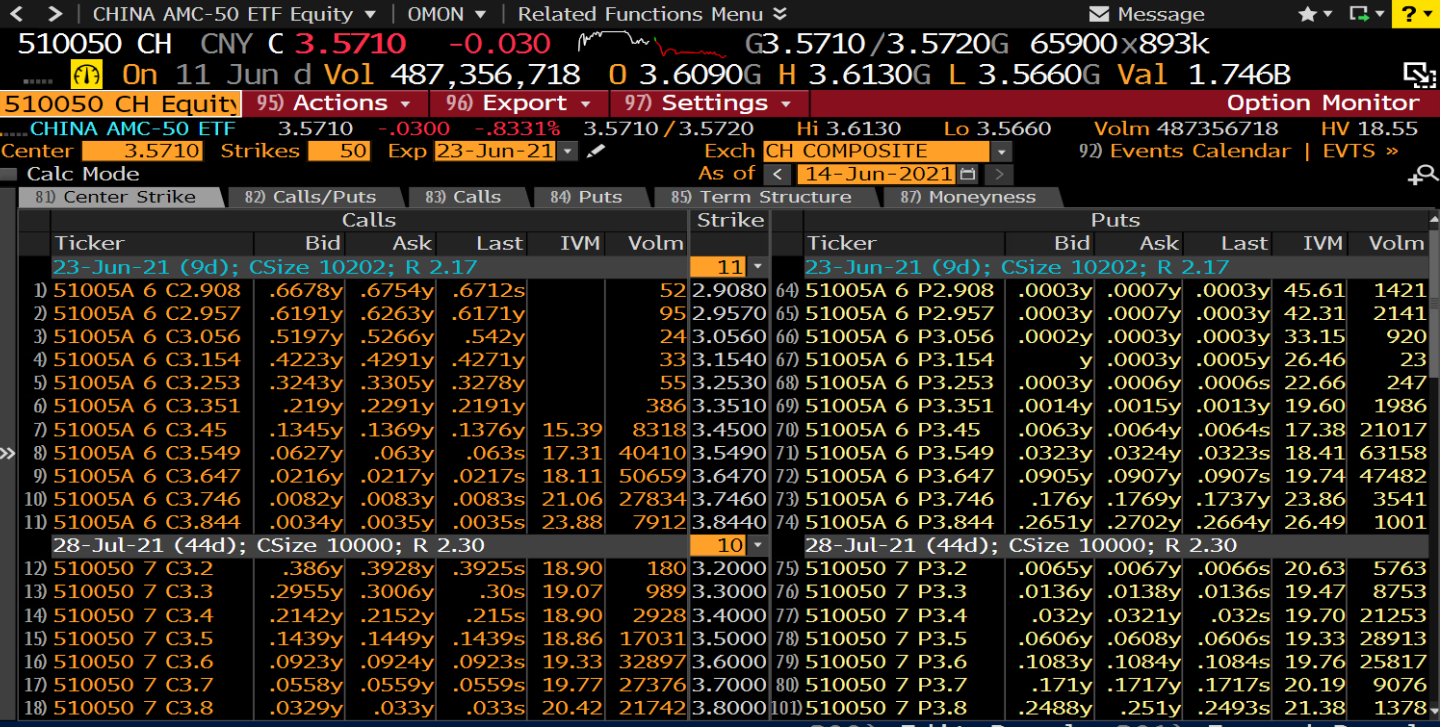
Task: Click the zoom magnifier plus icon
Action: click(1421, 176)
